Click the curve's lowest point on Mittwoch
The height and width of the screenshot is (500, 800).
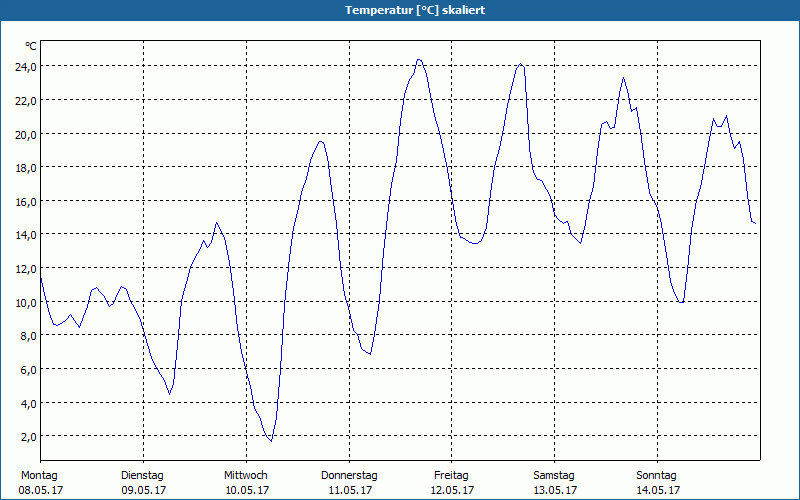pos(270,441)
